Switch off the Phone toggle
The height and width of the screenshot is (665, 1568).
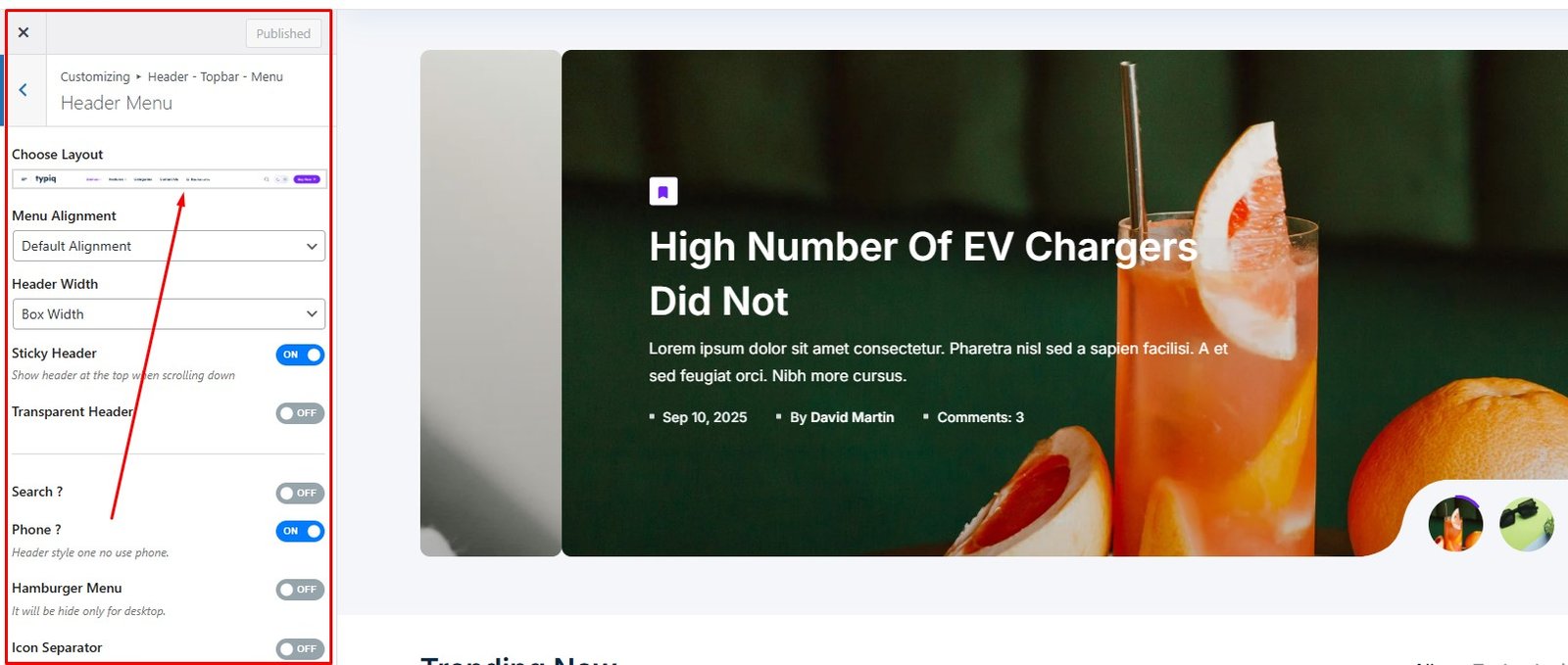[x=300, y=531]
